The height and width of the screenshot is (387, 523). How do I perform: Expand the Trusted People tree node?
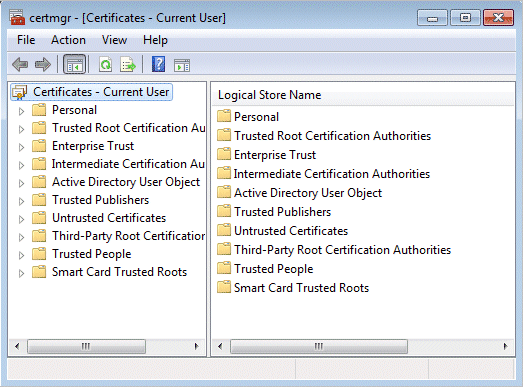[x=21, y=256]
